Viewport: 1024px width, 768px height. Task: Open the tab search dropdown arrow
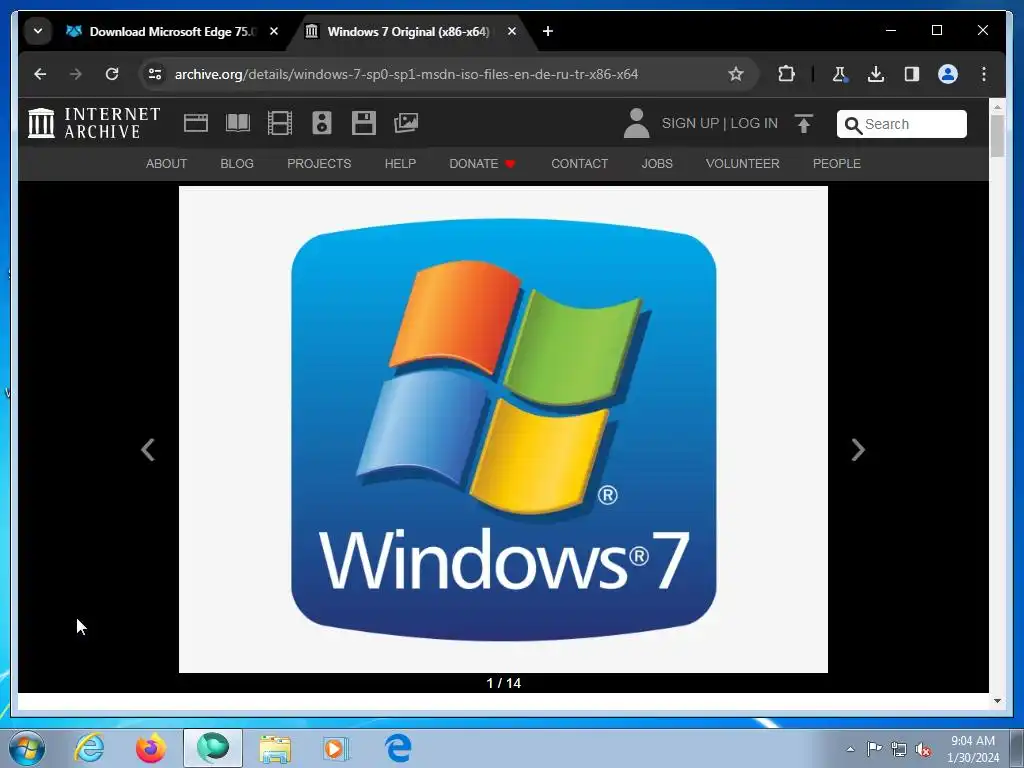38,31
